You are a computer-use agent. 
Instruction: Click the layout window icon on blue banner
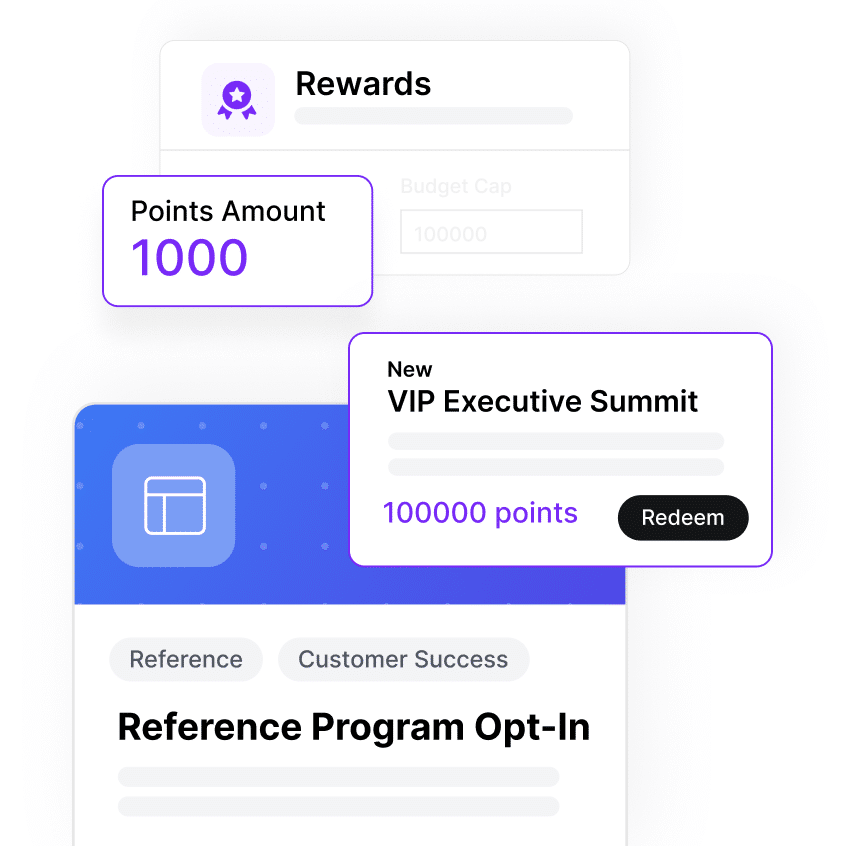[x=174, y=505]
